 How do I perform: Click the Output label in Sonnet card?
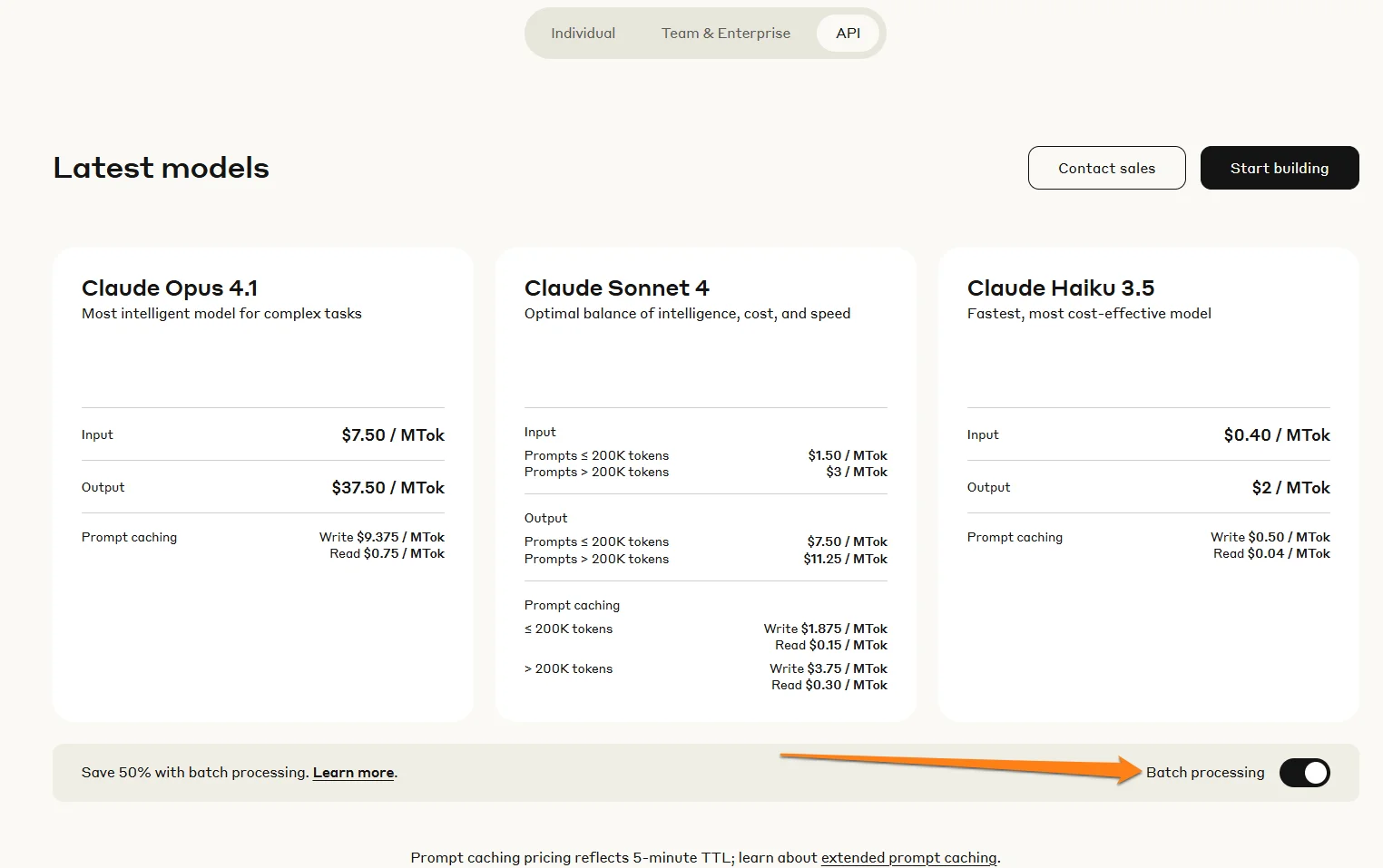545,518
